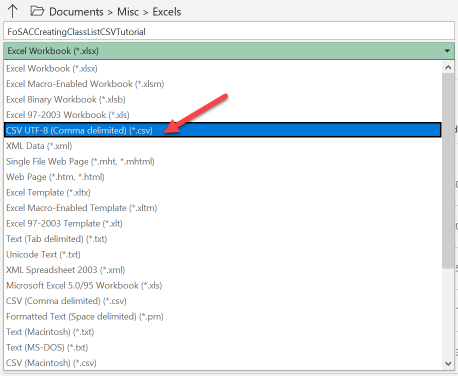Select Excel Macro-Enabled Workbook (*.xlsm)
The image size is (458, 376).
click(x=223, y=84)
